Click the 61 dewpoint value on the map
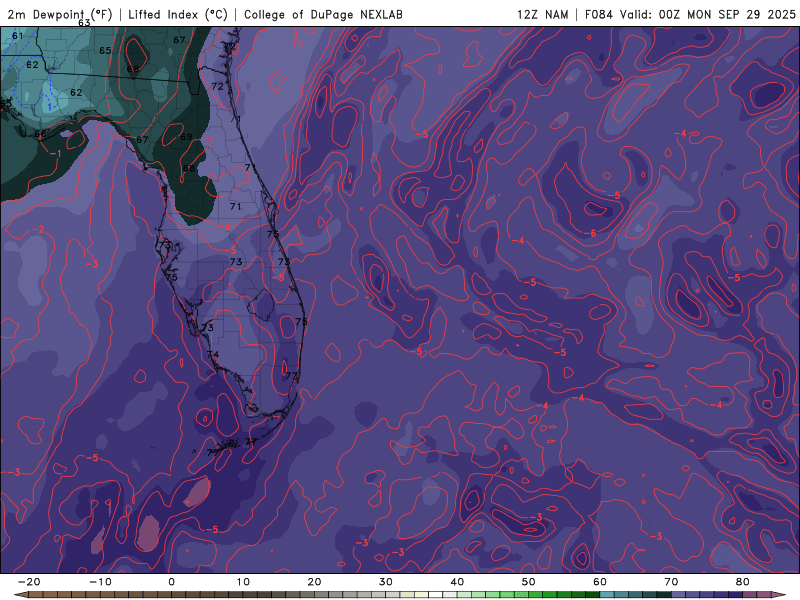The height and width of the screenshot is (600, 800). (17, 36)
